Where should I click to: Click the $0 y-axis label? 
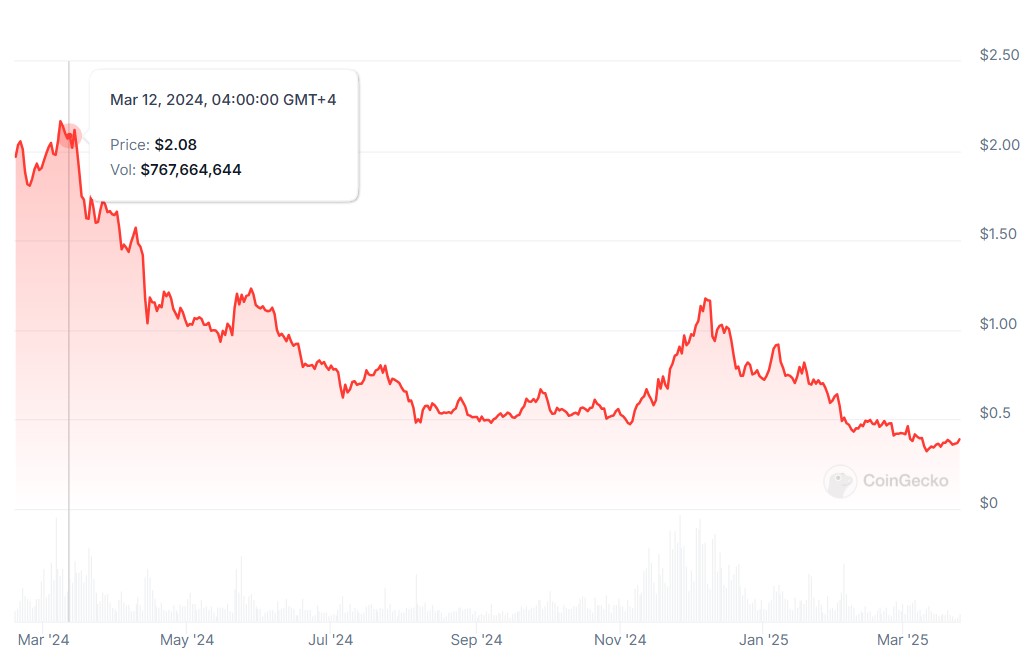(x=986, y=503)
